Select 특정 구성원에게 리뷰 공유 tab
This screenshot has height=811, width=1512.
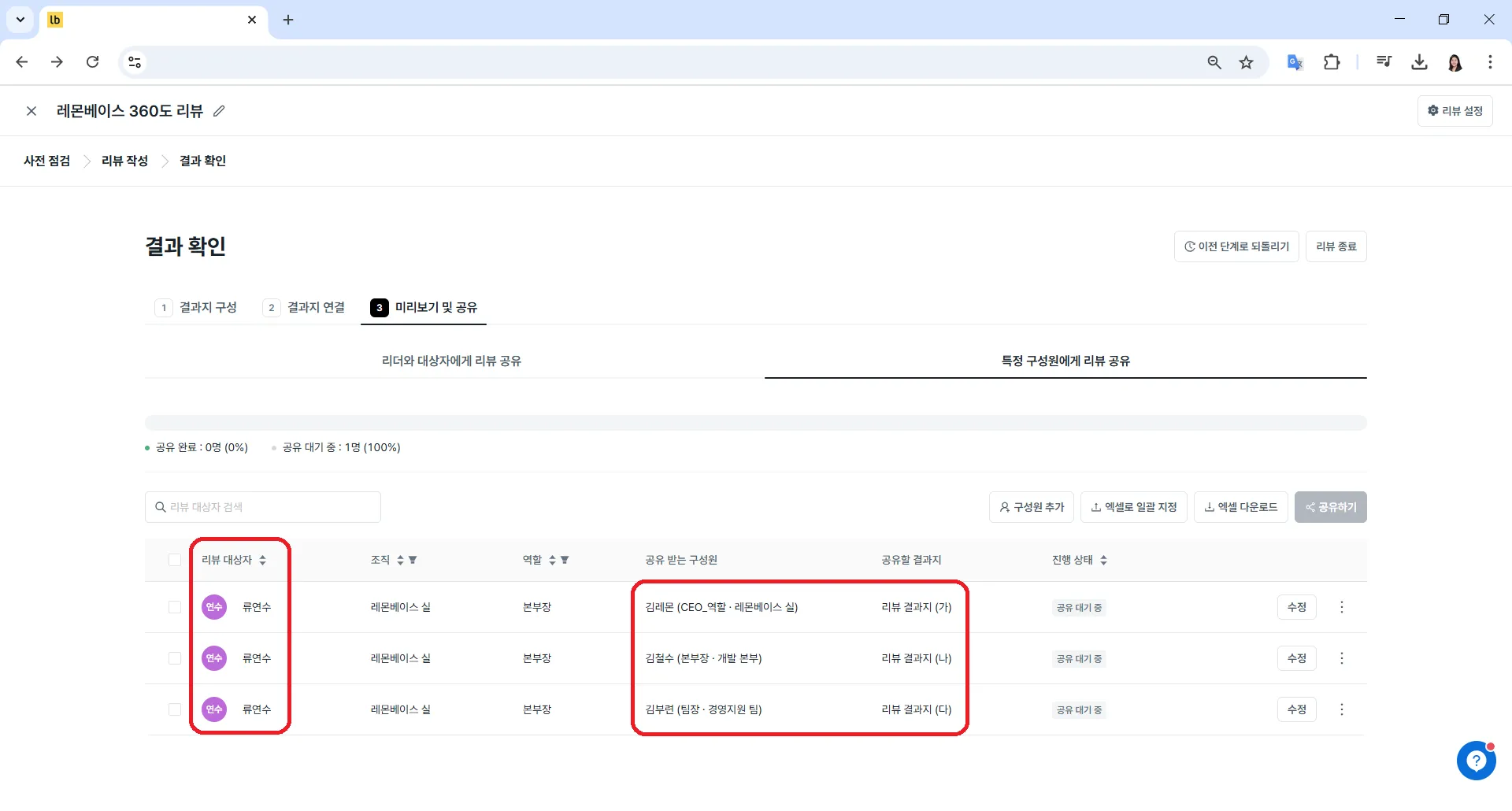tap(1065, 361)
